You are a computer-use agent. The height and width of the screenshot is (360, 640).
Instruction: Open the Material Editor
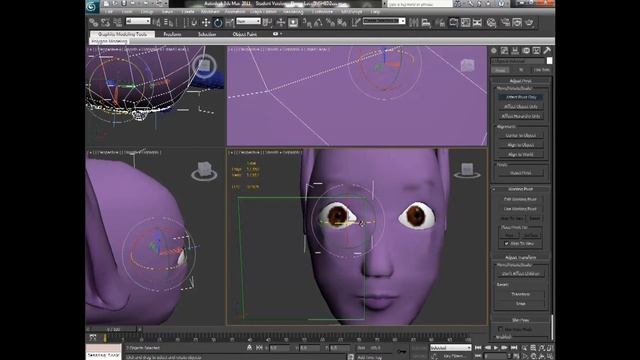(x=491, y=22)
